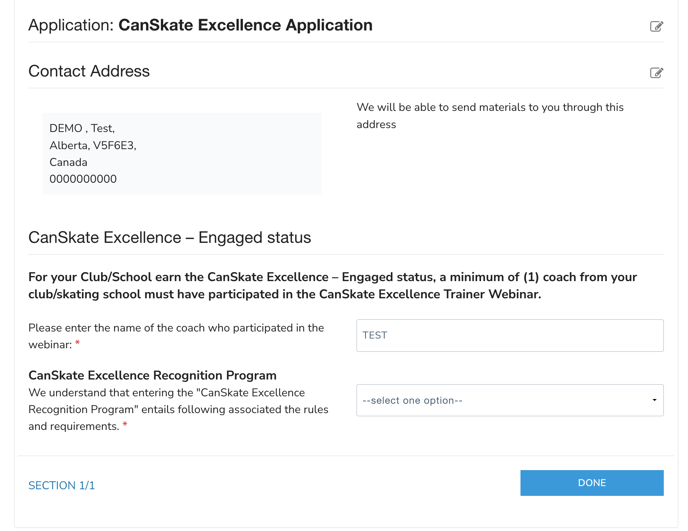Click the 'Canada' line in the address
Image resolution: width=688 pixels, height=531 pixels.
click(68, 163)
